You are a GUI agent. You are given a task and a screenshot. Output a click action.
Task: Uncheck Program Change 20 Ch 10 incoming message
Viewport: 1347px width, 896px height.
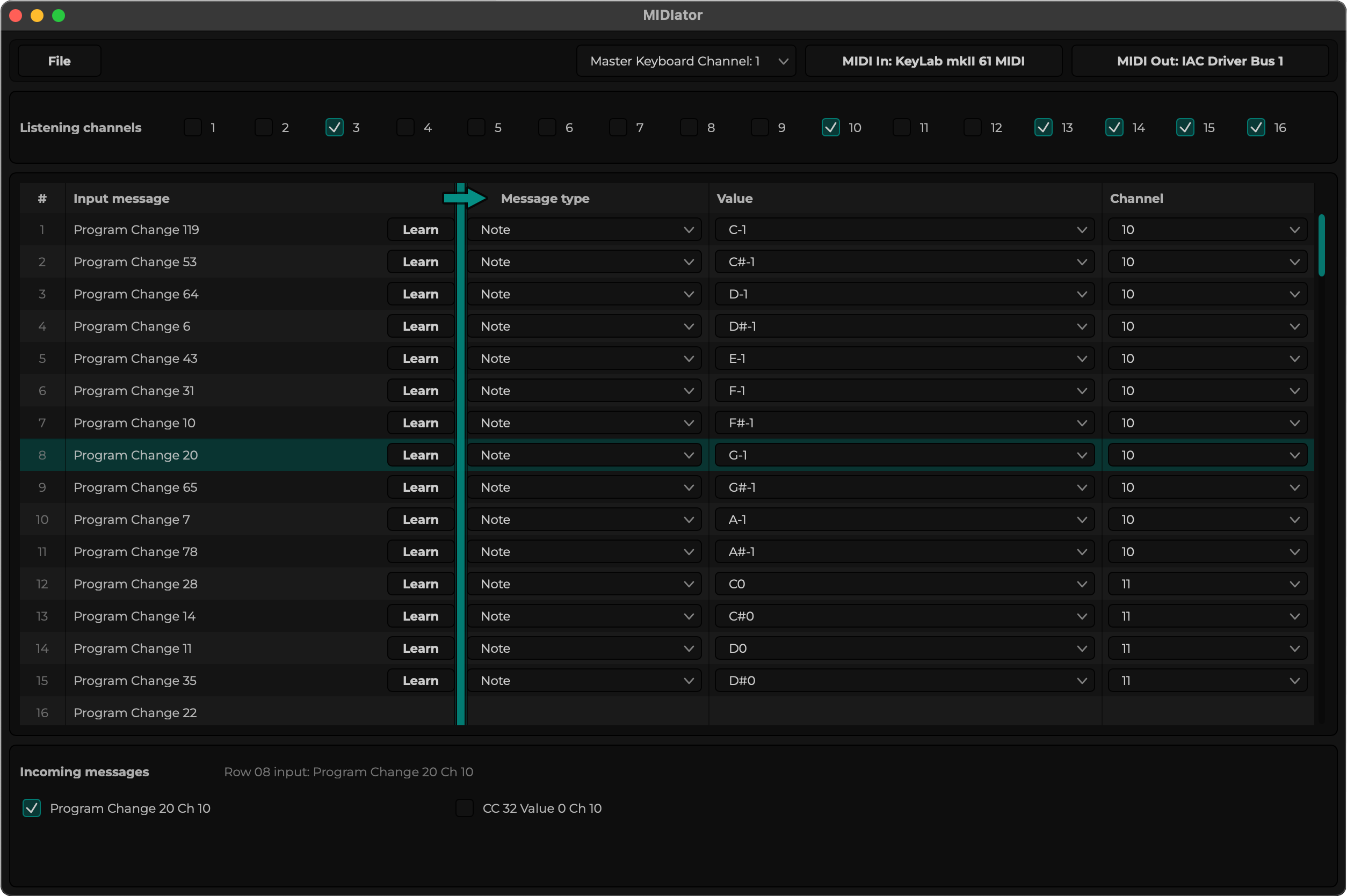point(32,808)
